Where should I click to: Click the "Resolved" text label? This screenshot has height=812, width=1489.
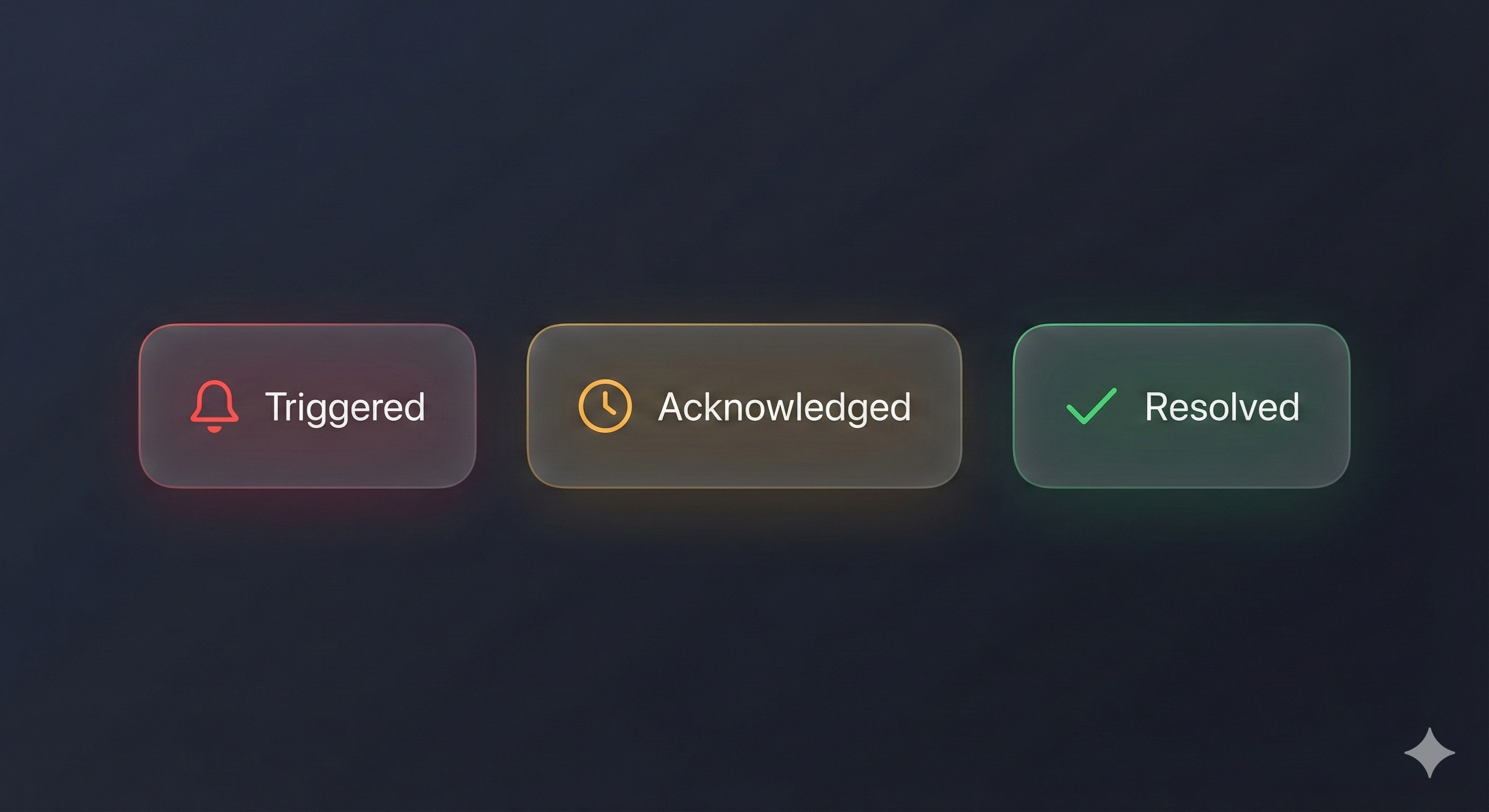(1222, 407)
